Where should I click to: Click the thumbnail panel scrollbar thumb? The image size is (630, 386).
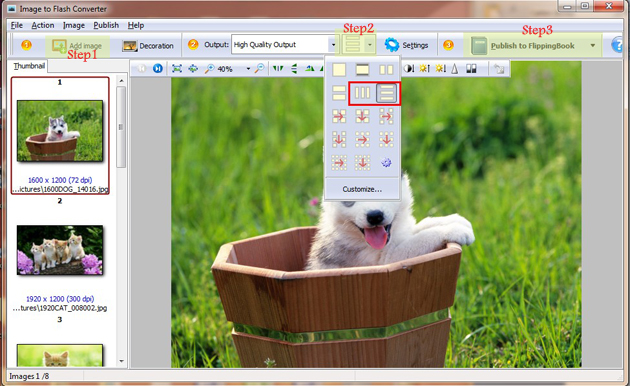click(x=121, y=127)
